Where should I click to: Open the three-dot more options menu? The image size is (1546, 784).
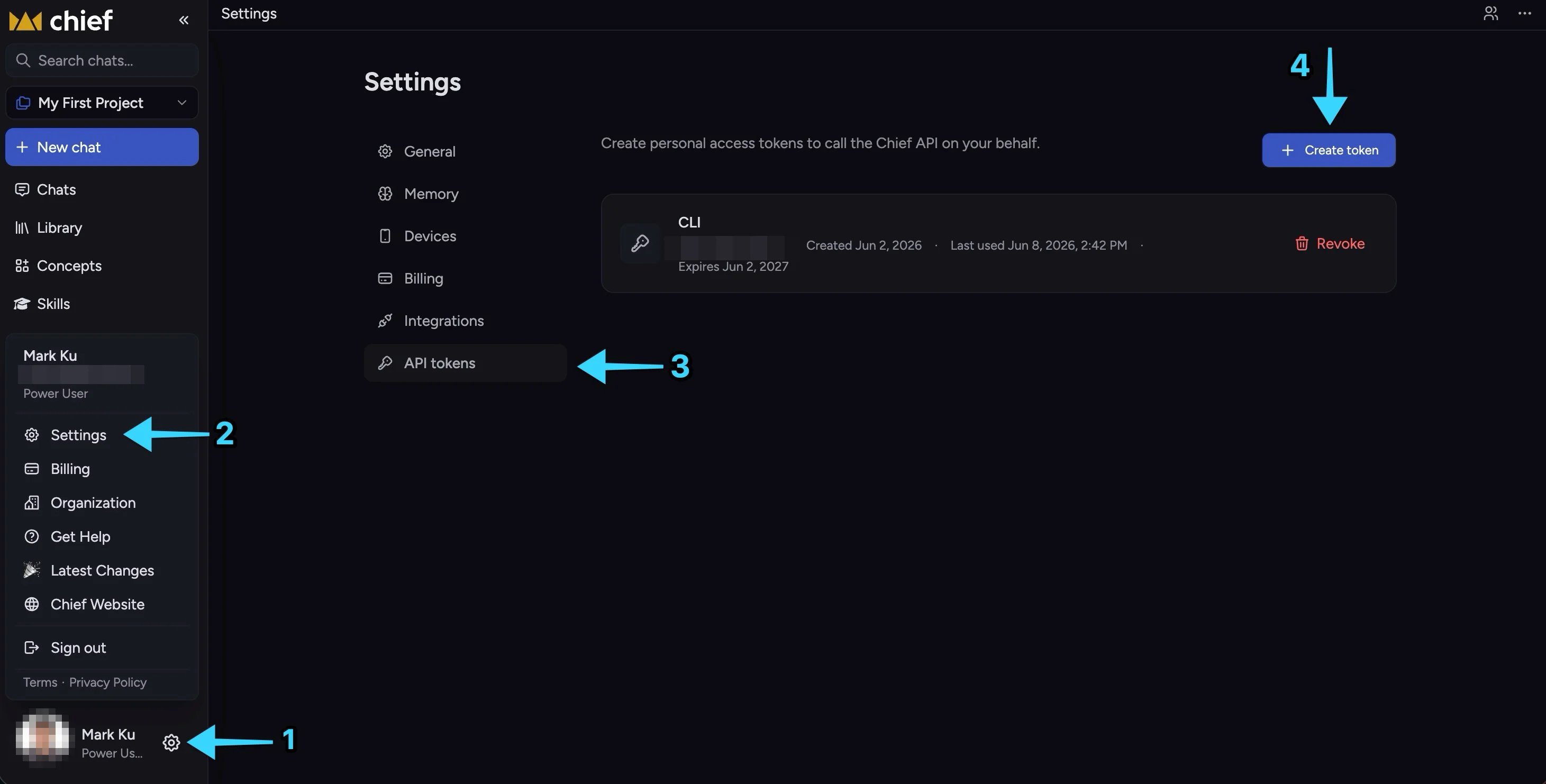coord(1525,13)
